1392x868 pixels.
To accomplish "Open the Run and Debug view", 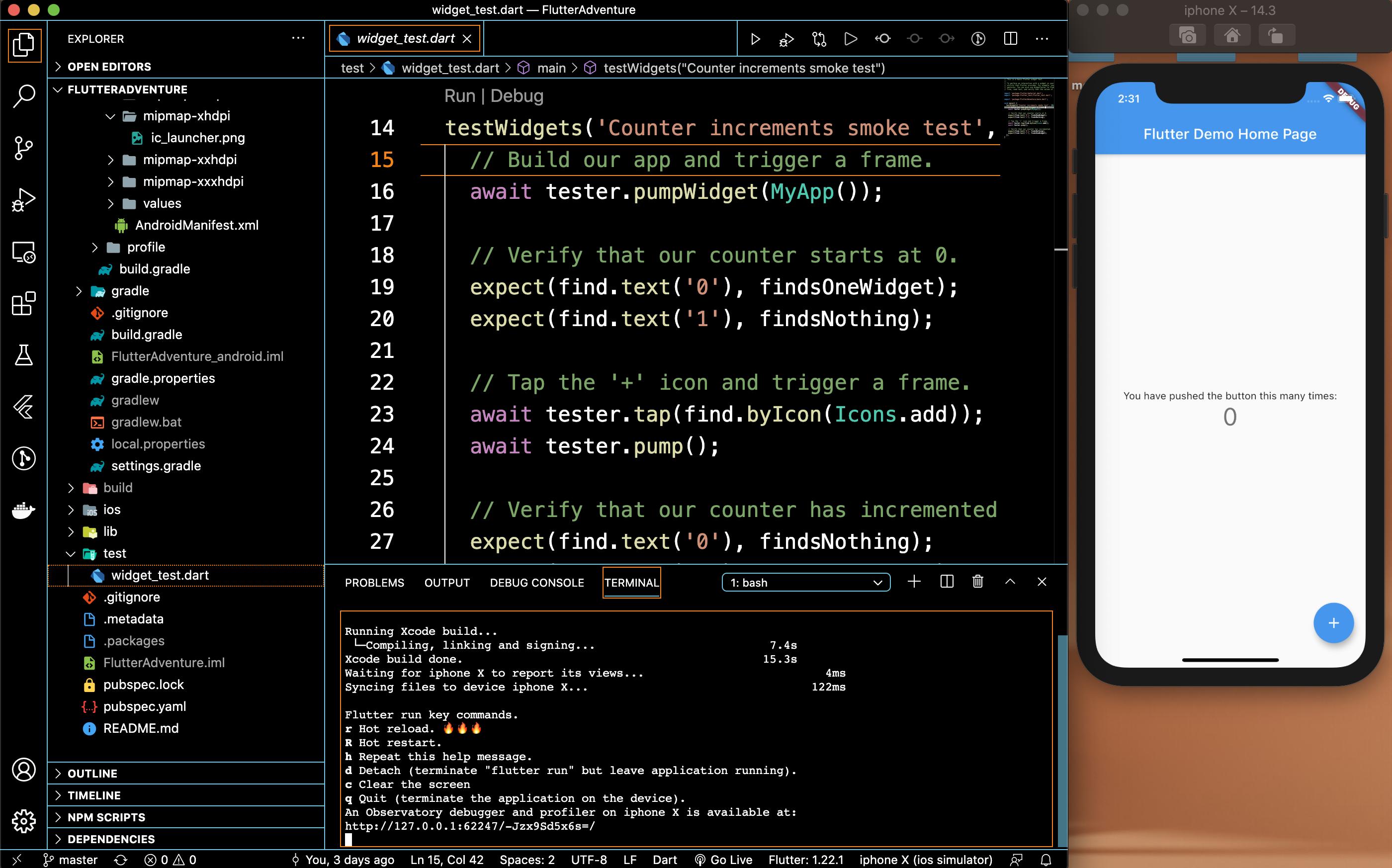I will click(x=23, y=200).
